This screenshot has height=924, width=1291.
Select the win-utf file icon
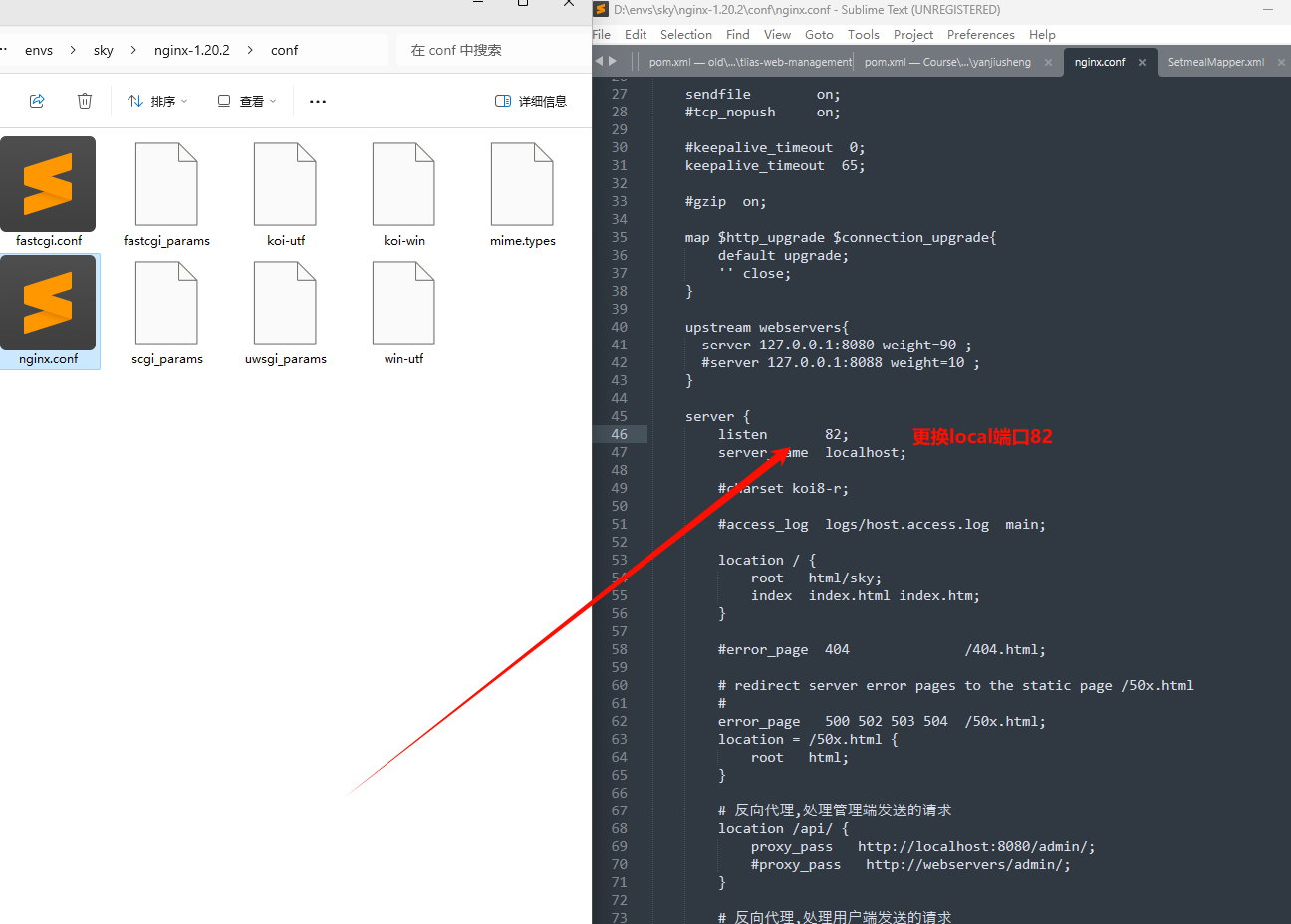point(403,303)
